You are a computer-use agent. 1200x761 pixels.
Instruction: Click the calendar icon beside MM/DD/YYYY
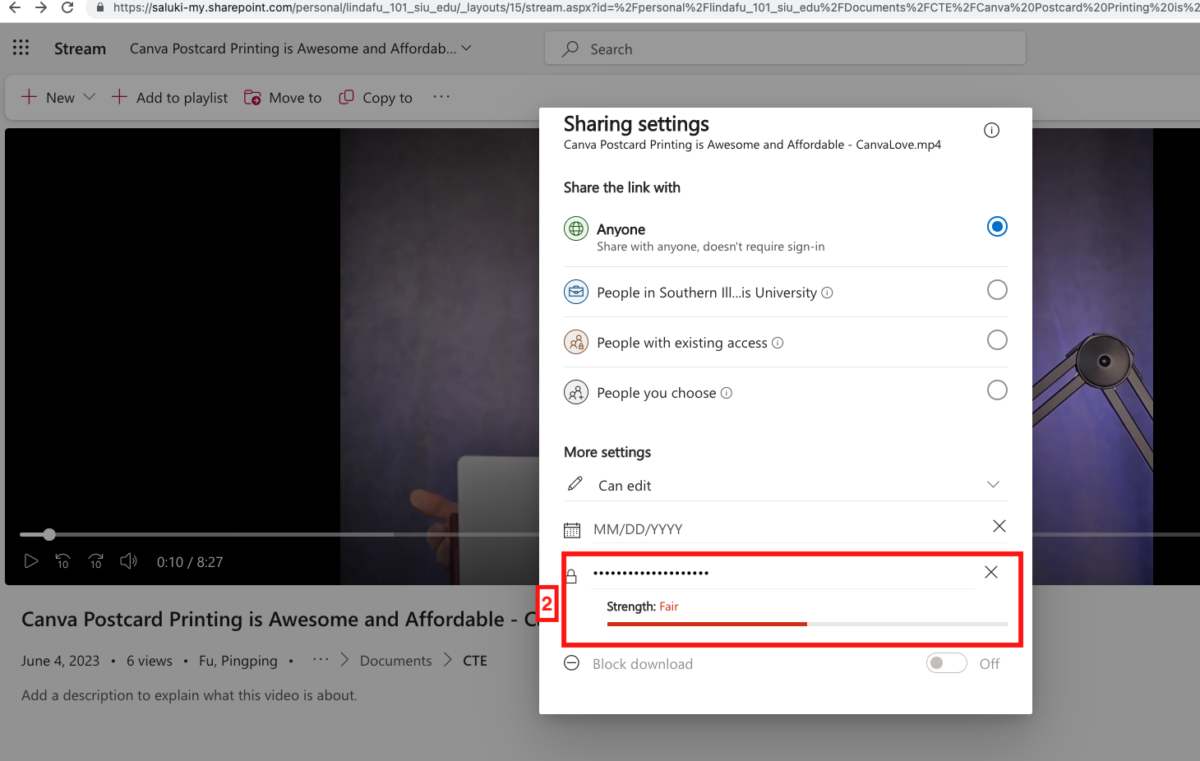coord(572,527)
